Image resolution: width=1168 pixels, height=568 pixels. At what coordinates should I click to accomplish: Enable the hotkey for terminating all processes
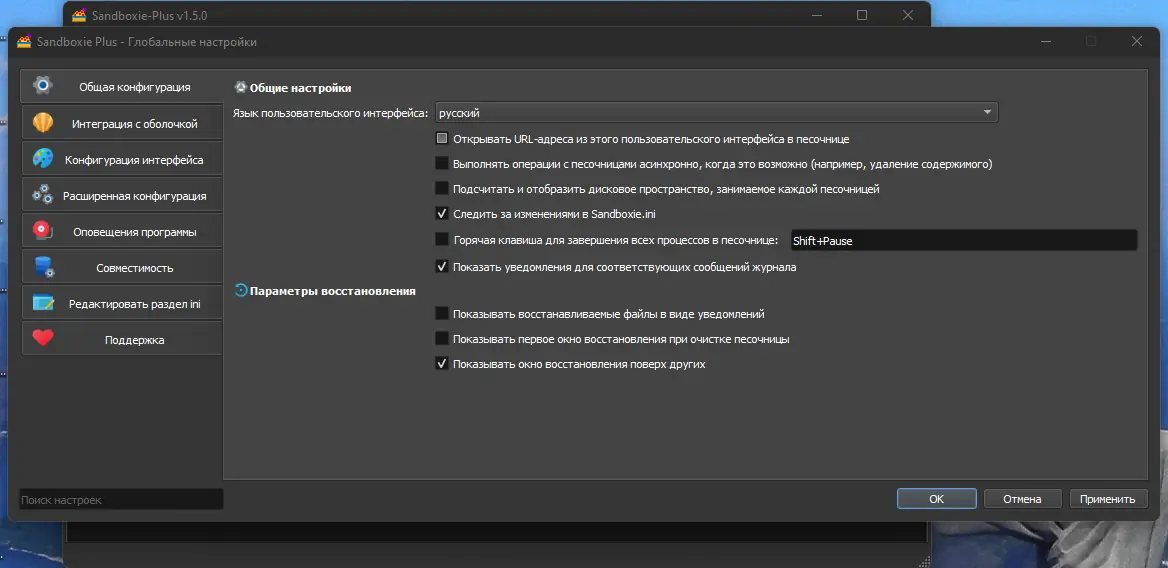pos(442,239)
